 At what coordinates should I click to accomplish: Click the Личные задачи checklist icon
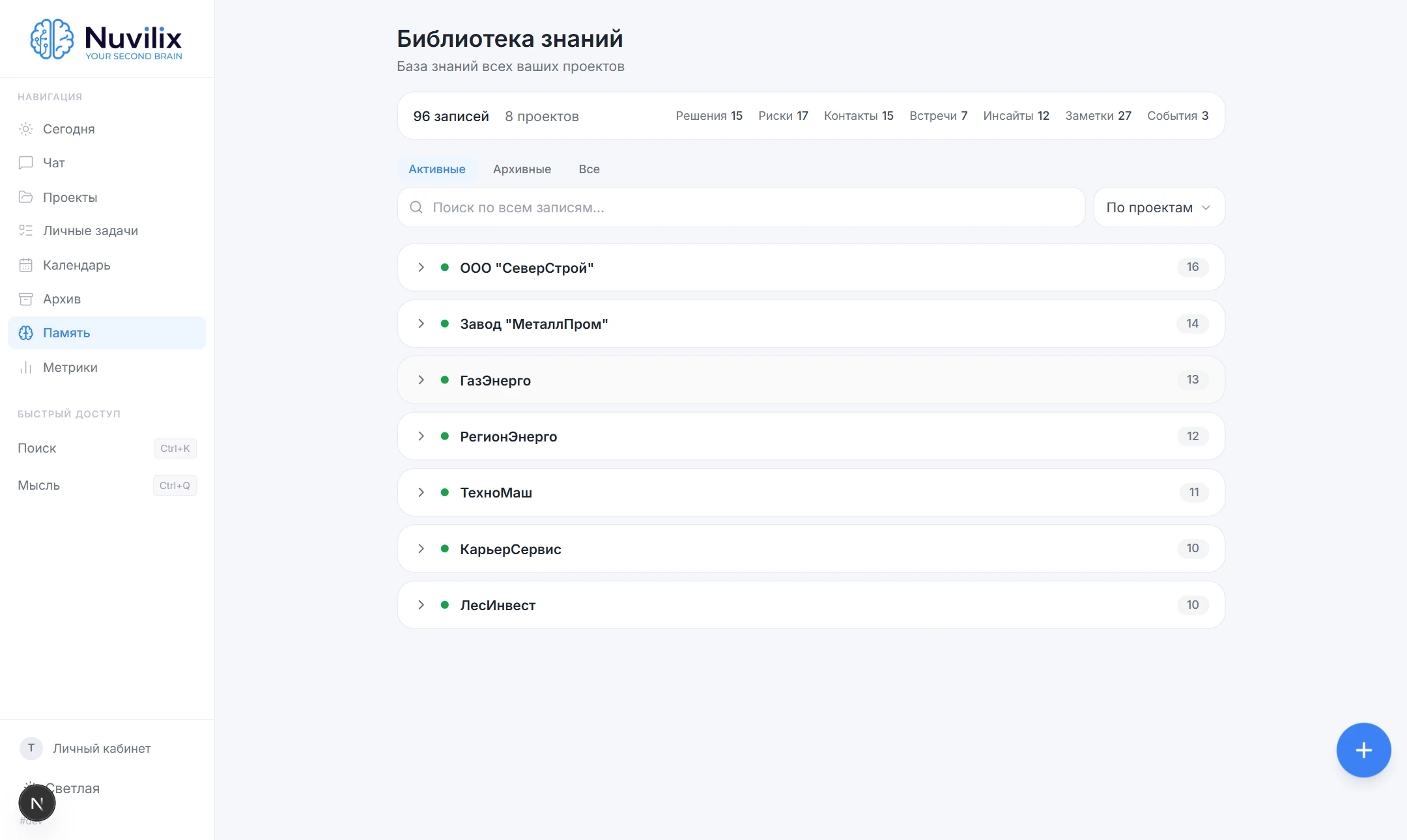click(x=25, y=231)
